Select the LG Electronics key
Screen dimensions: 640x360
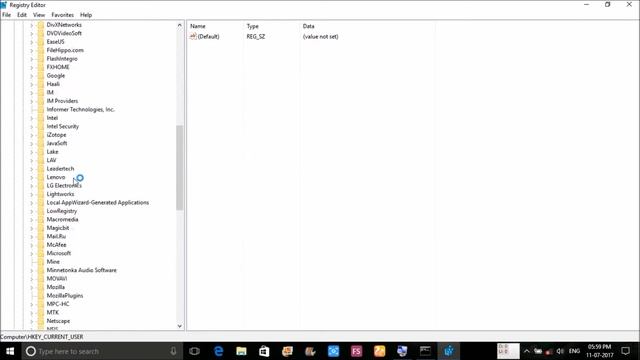pyautogui.click(x=64, y=186)
